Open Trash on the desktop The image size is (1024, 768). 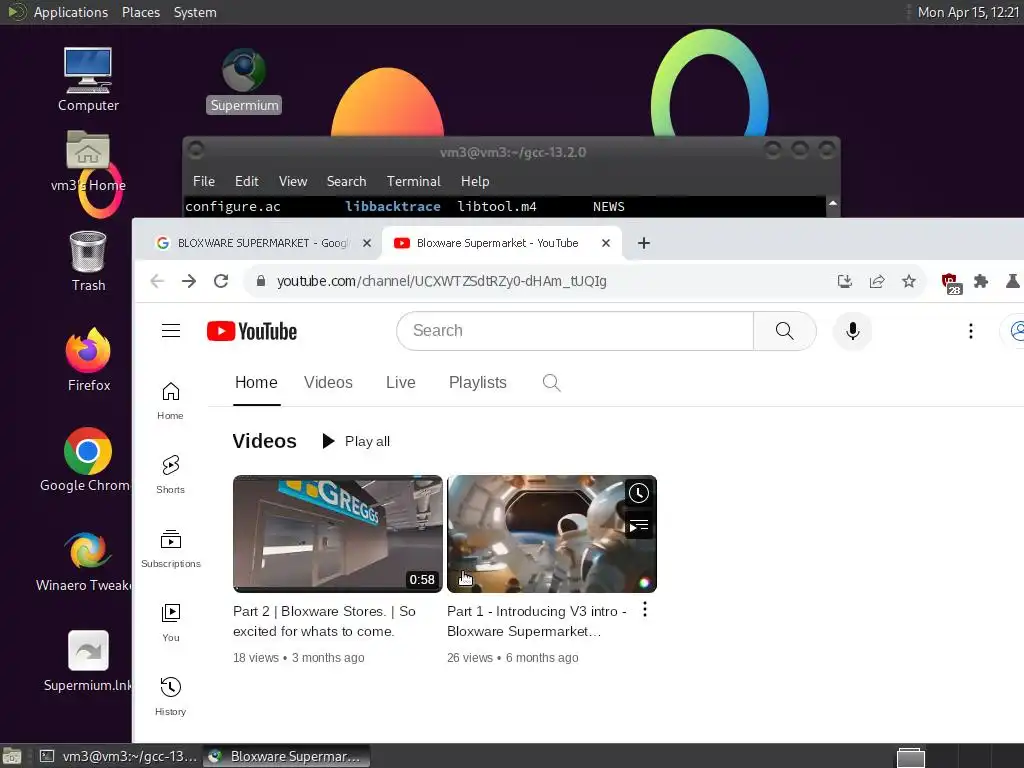tap(88, 261)
